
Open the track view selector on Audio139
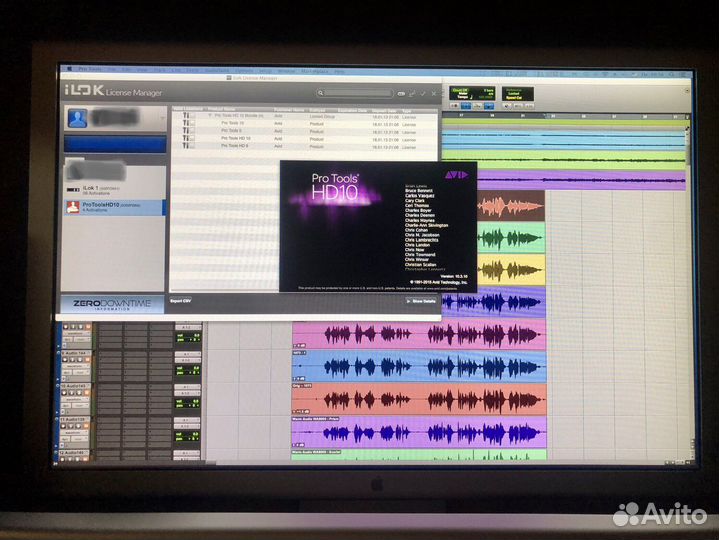73,433
